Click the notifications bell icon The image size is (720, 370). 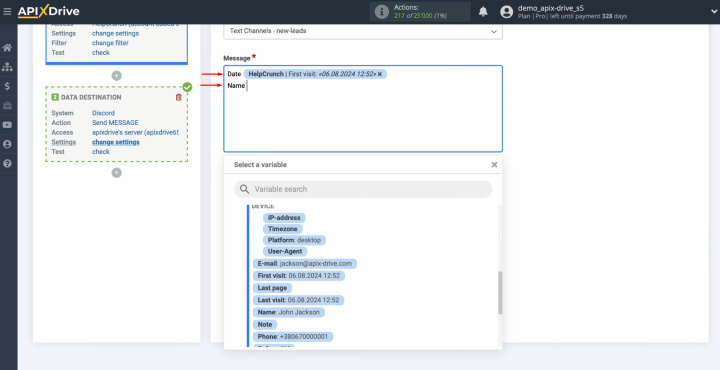point(483,12)
